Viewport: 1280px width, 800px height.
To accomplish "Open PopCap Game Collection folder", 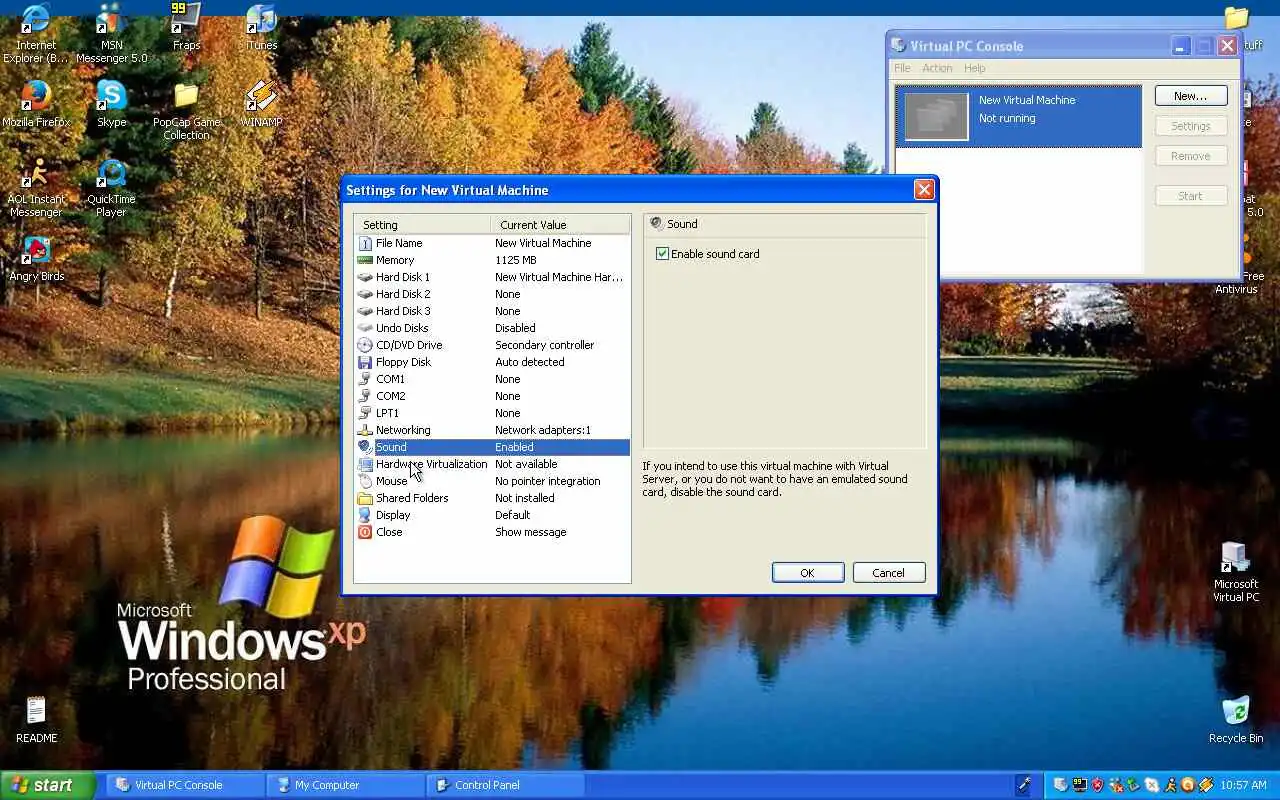I will click(x=186, y=110).
